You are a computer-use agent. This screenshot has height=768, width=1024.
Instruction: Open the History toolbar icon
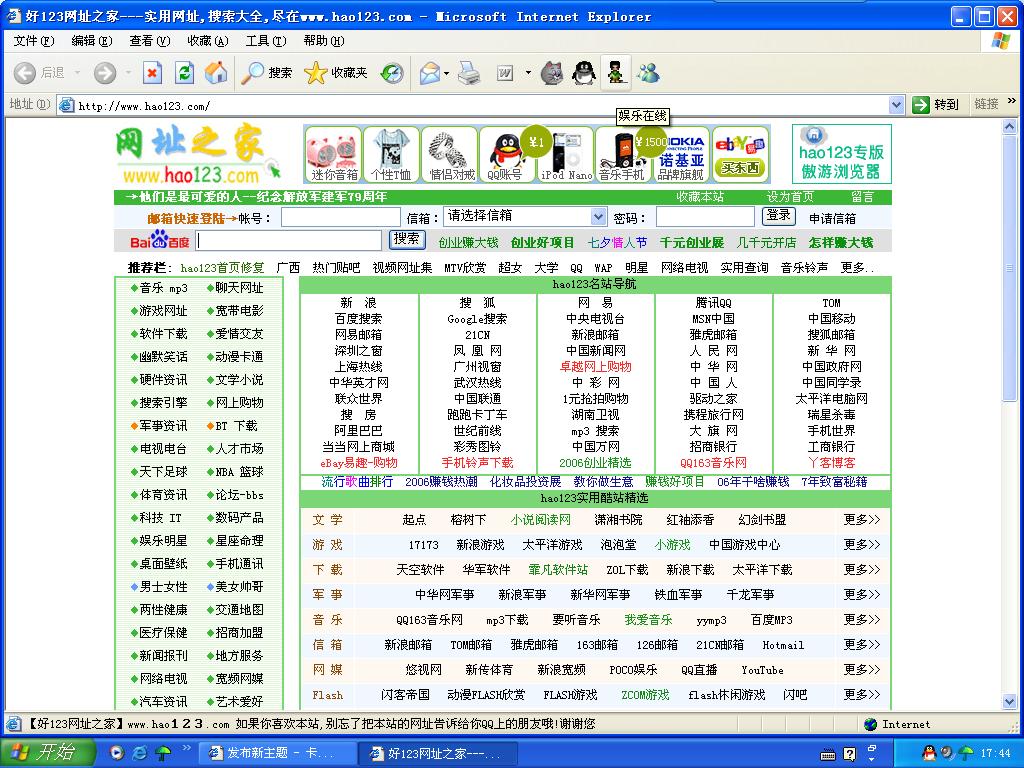(x=392, y=73)
